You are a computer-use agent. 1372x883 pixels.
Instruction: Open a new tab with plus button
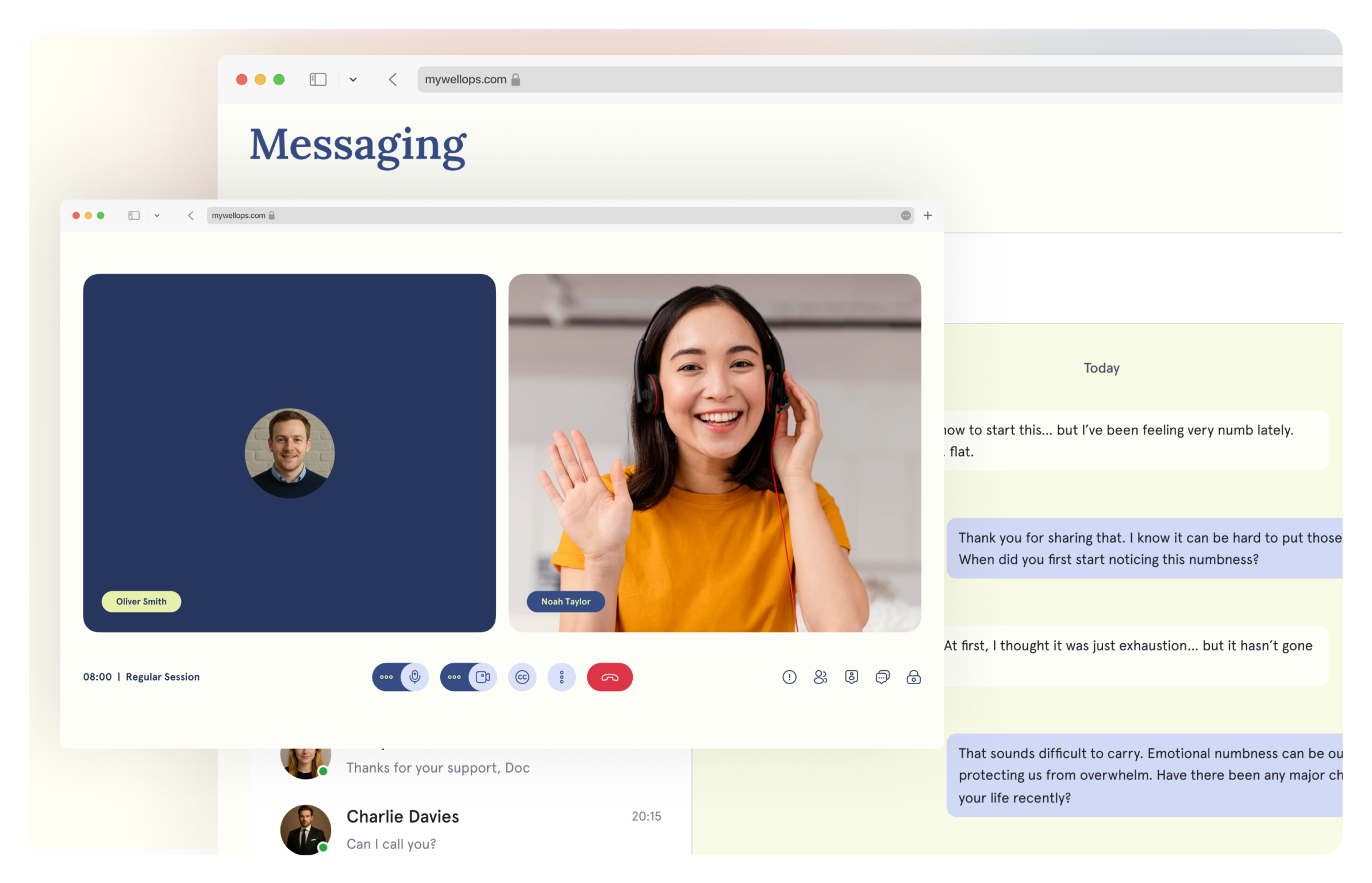click(927, 215)
